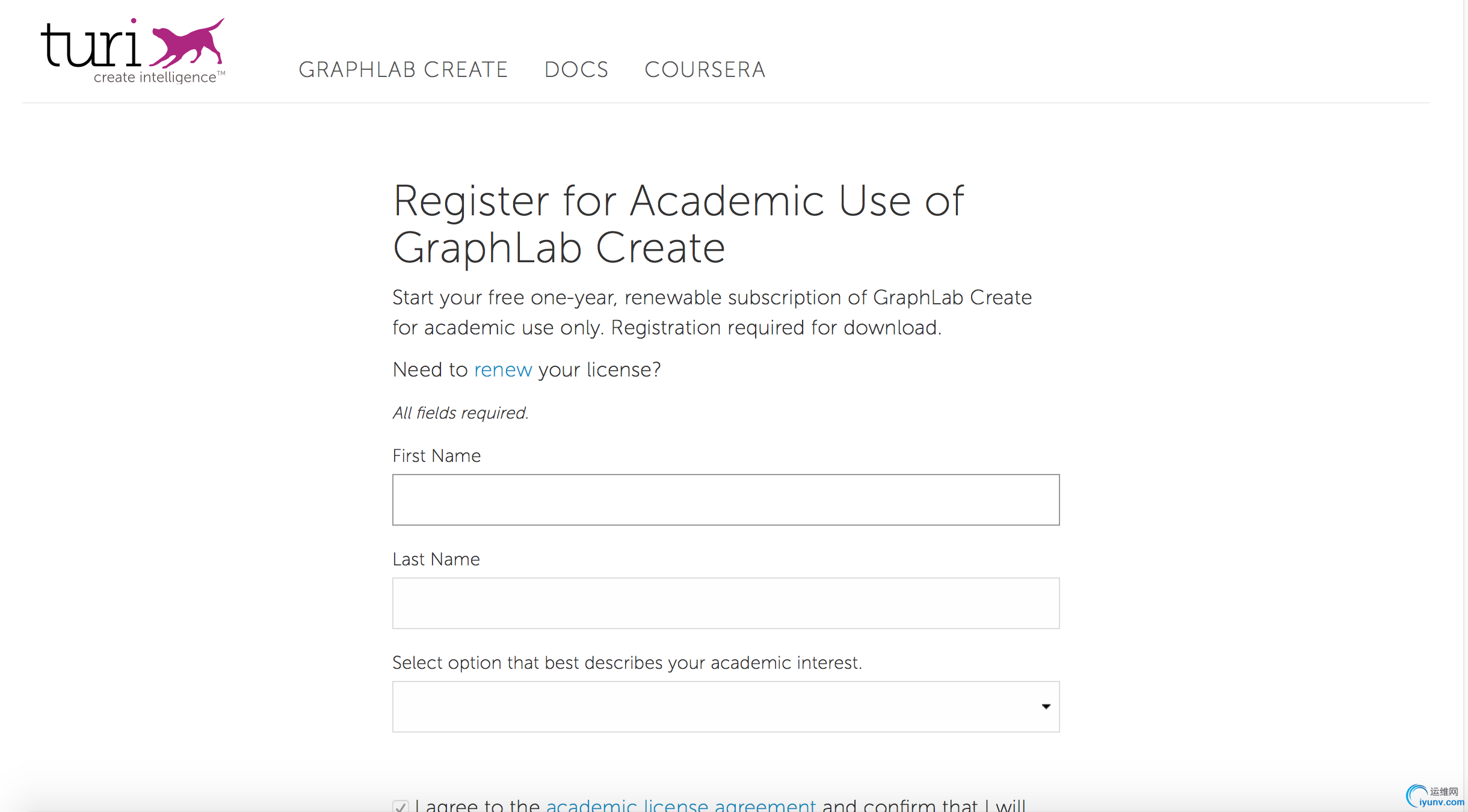Image resolution: width=1468 pixels, height=812 pixels.
Task: Click the First Name label
Action: click(x=436, y=456)
